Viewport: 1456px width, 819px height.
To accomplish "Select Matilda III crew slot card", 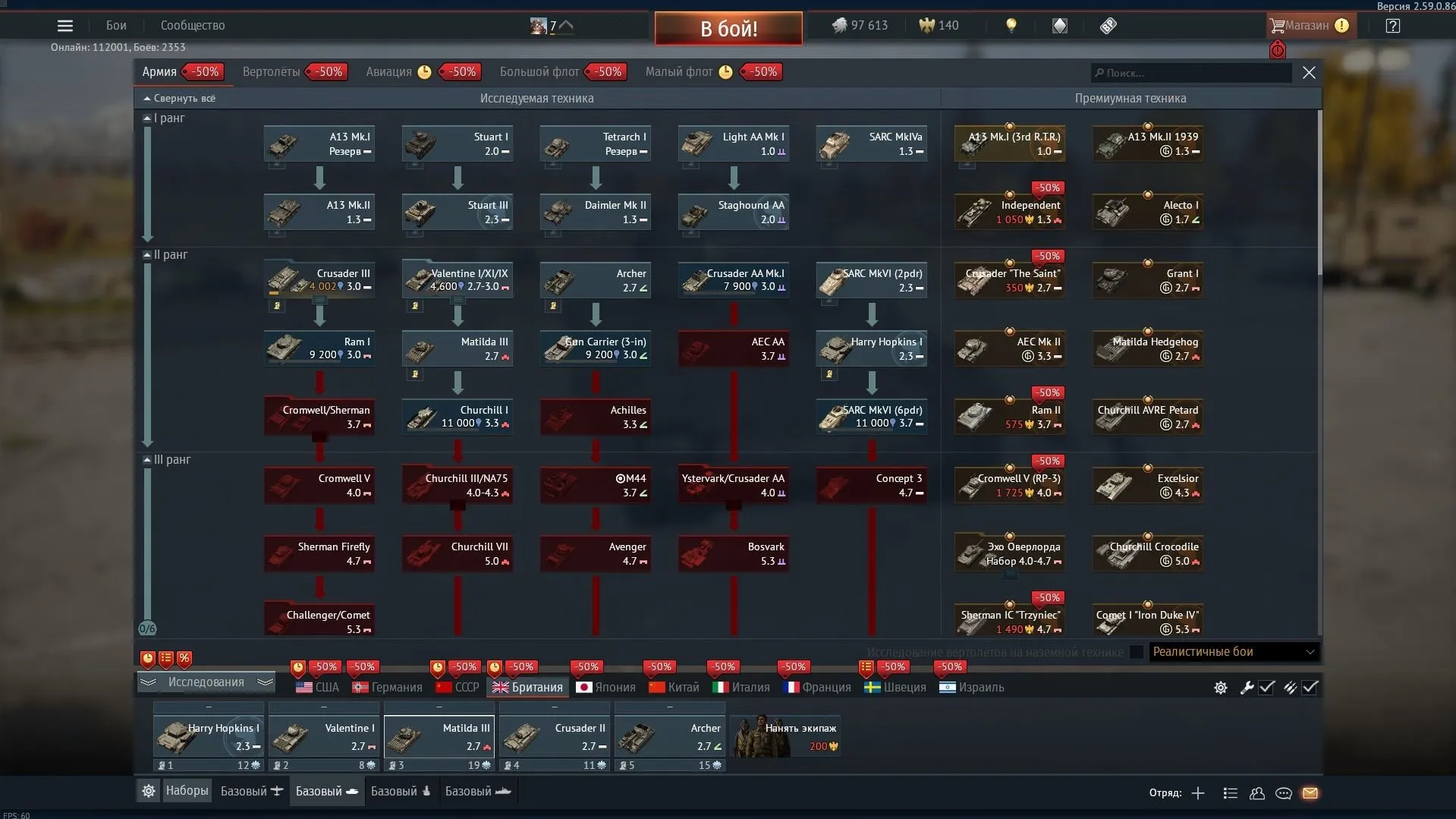I will coord(439,737).
